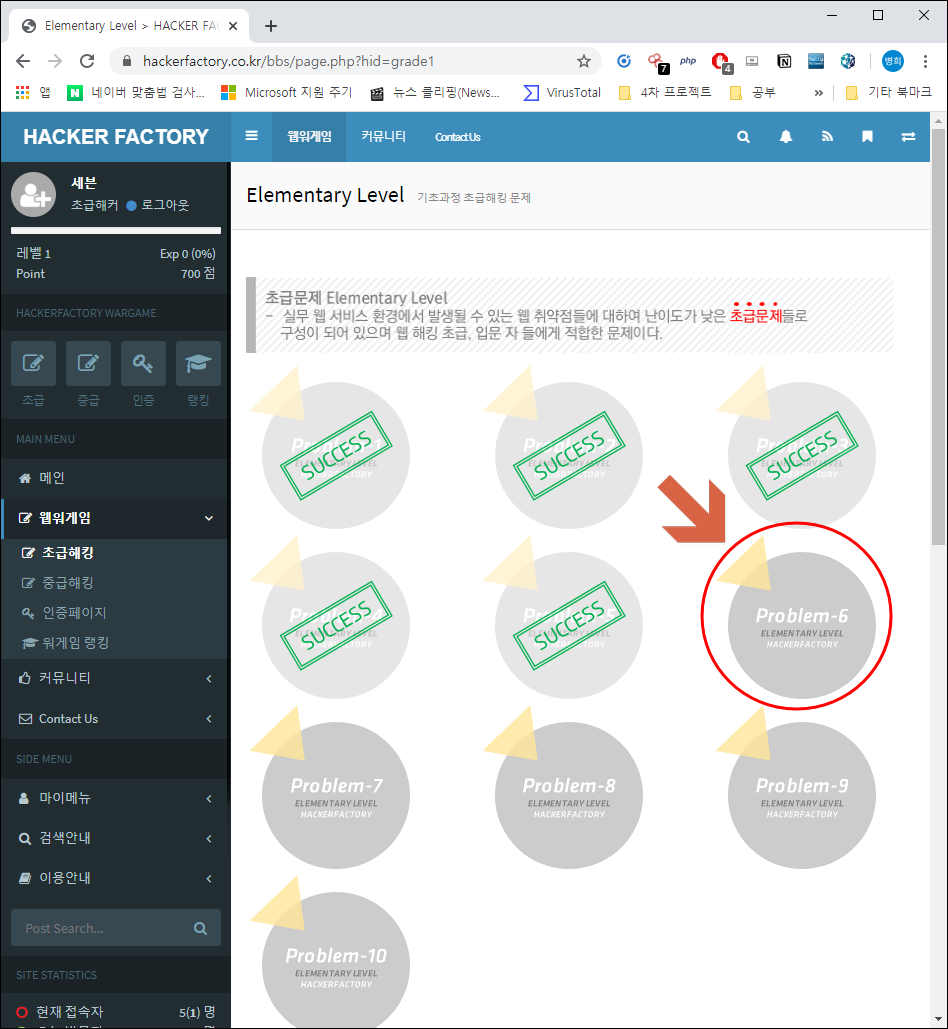Select the 초급 pencil icon in wargame panel
The height and width of the screenshot is (1029, 948).
pyautogui.click(x=33, y=363)
